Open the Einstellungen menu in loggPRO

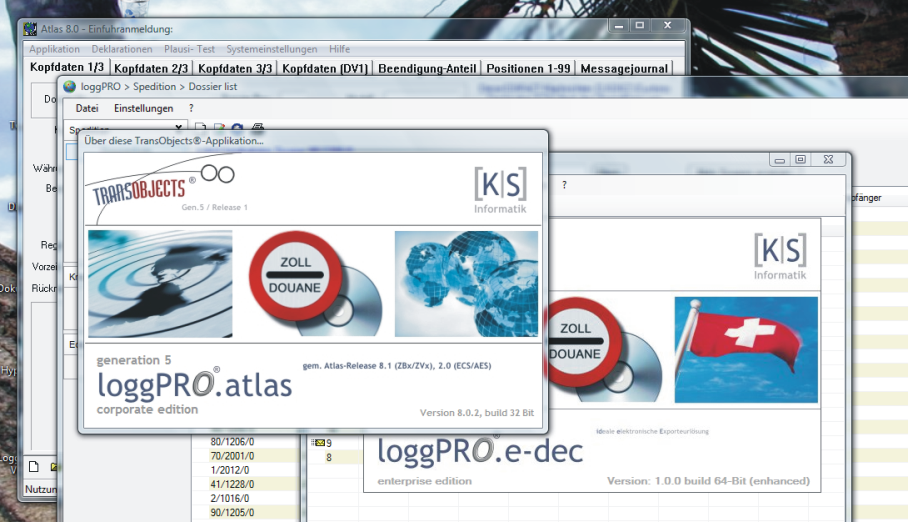[144, 108]
